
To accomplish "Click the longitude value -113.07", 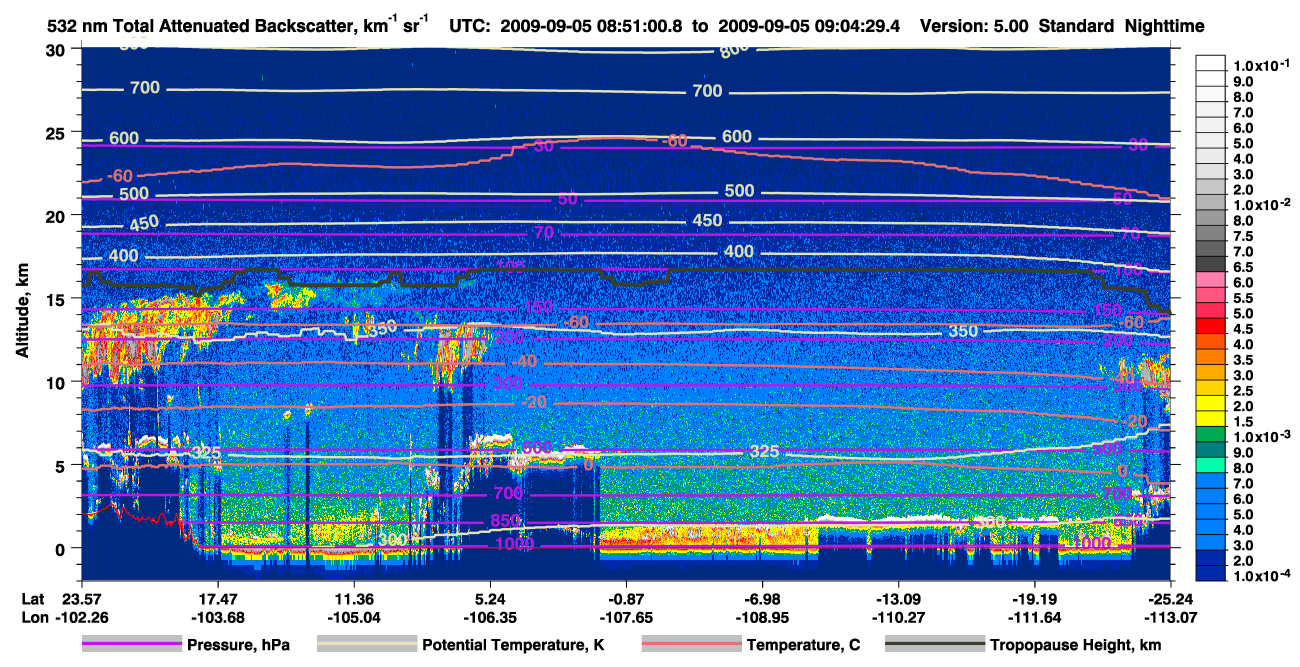I will click(1170, 617).
